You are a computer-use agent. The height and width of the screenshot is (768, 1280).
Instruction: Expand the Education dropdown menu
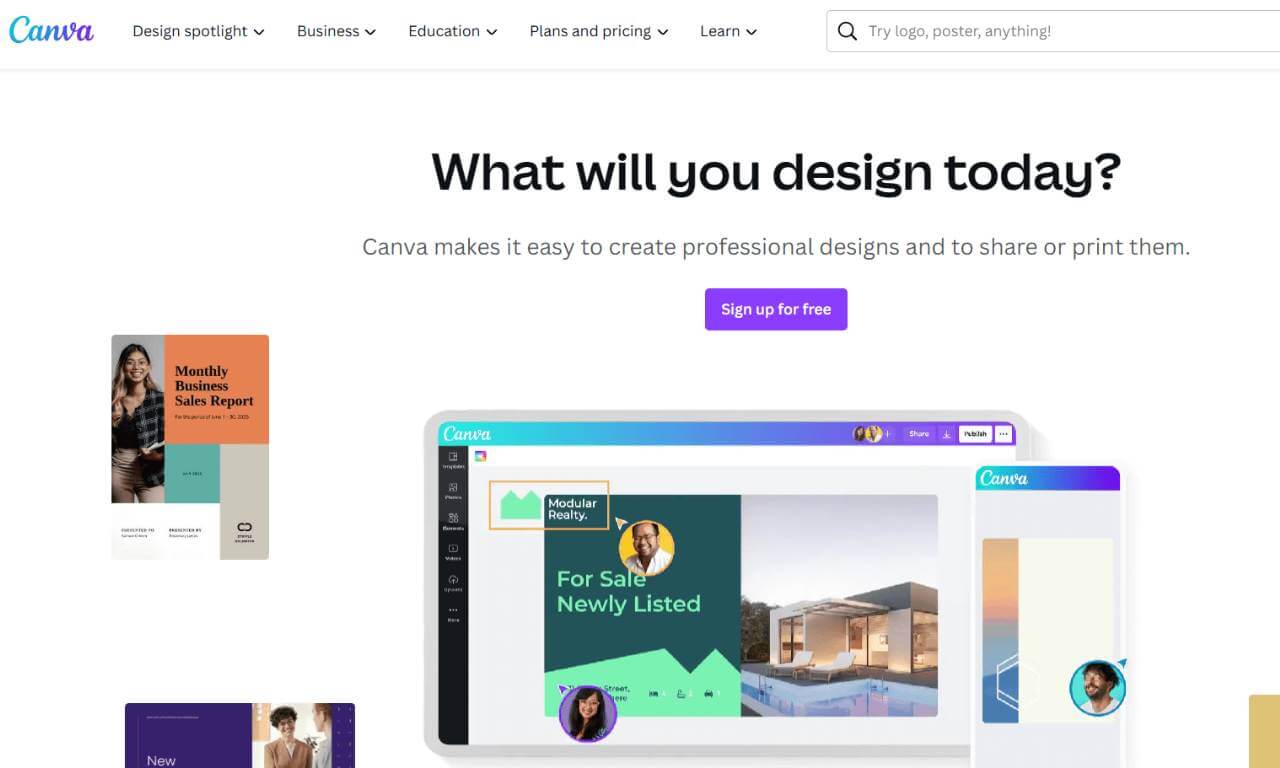[x=452, y=31]
